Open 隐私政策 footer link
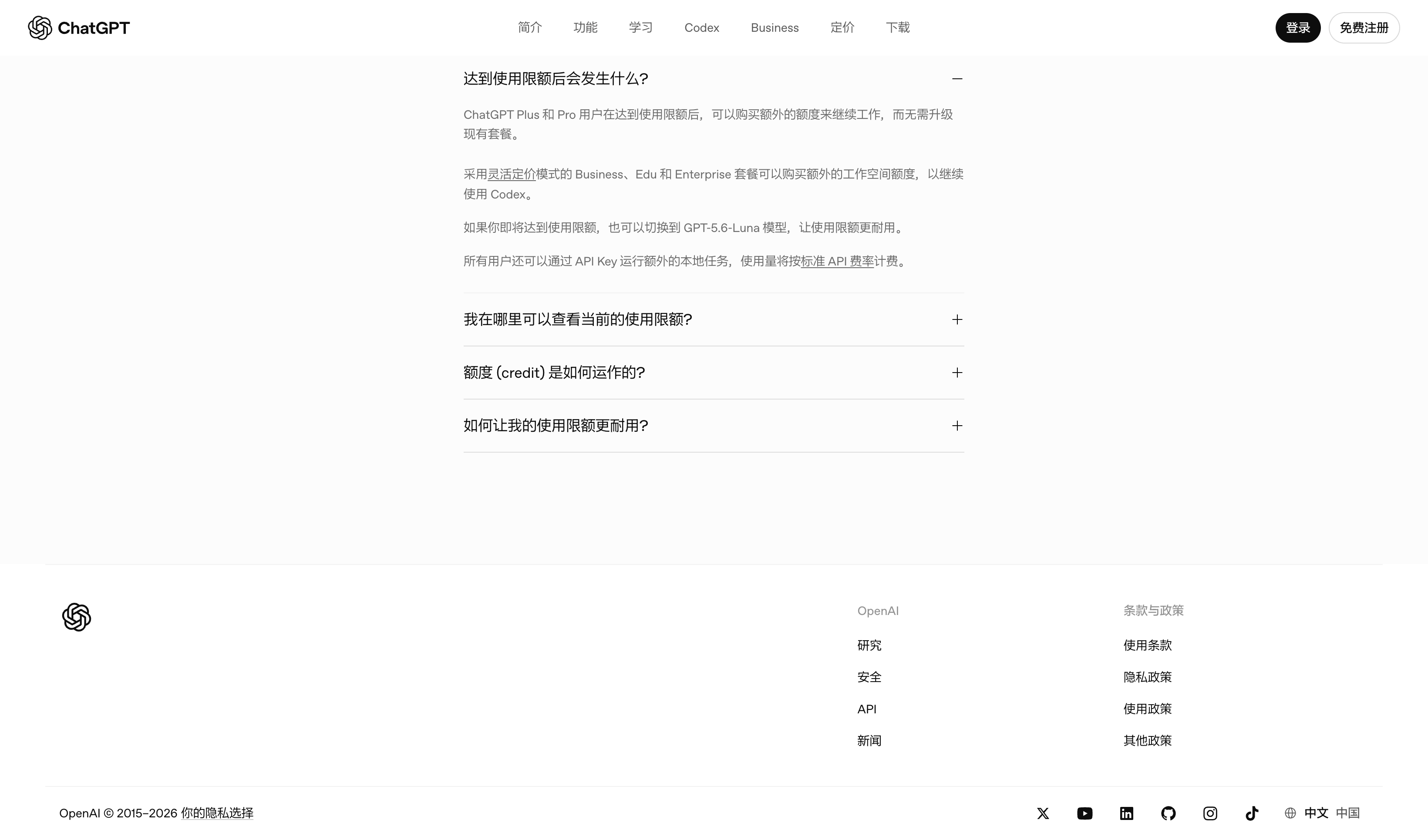Image resolution: width=1428 pixels, height=840 pixels. 1148,677
